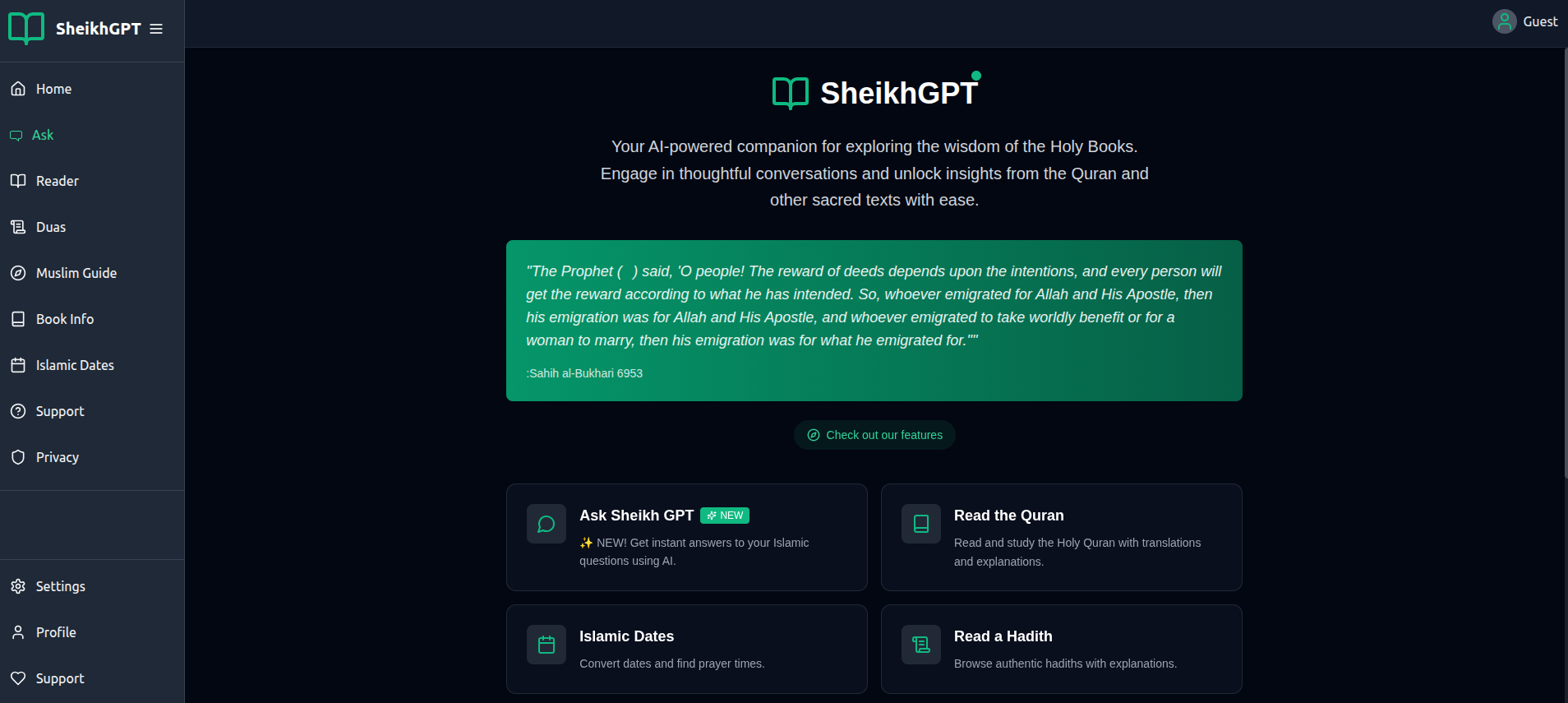Viewport: 1568px width, 703px height.
Task: Click the Guest account avatar
Action: [1504, 21]
